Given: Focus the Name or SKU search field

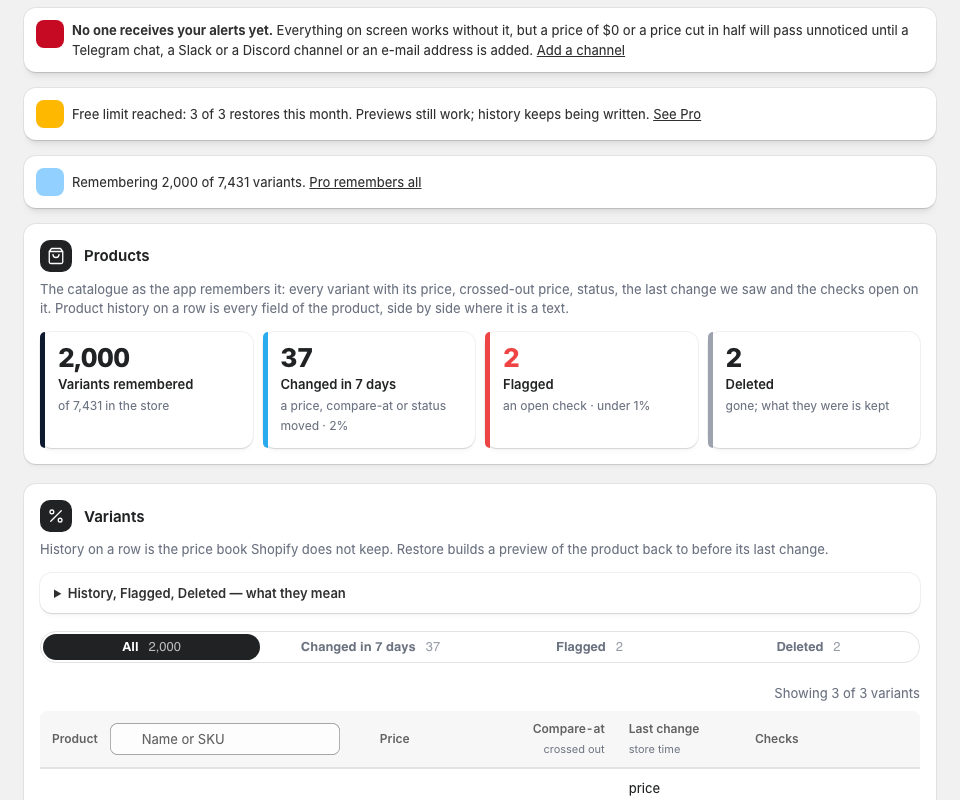Looking at the screenshot, I should [x=225, y=739].
